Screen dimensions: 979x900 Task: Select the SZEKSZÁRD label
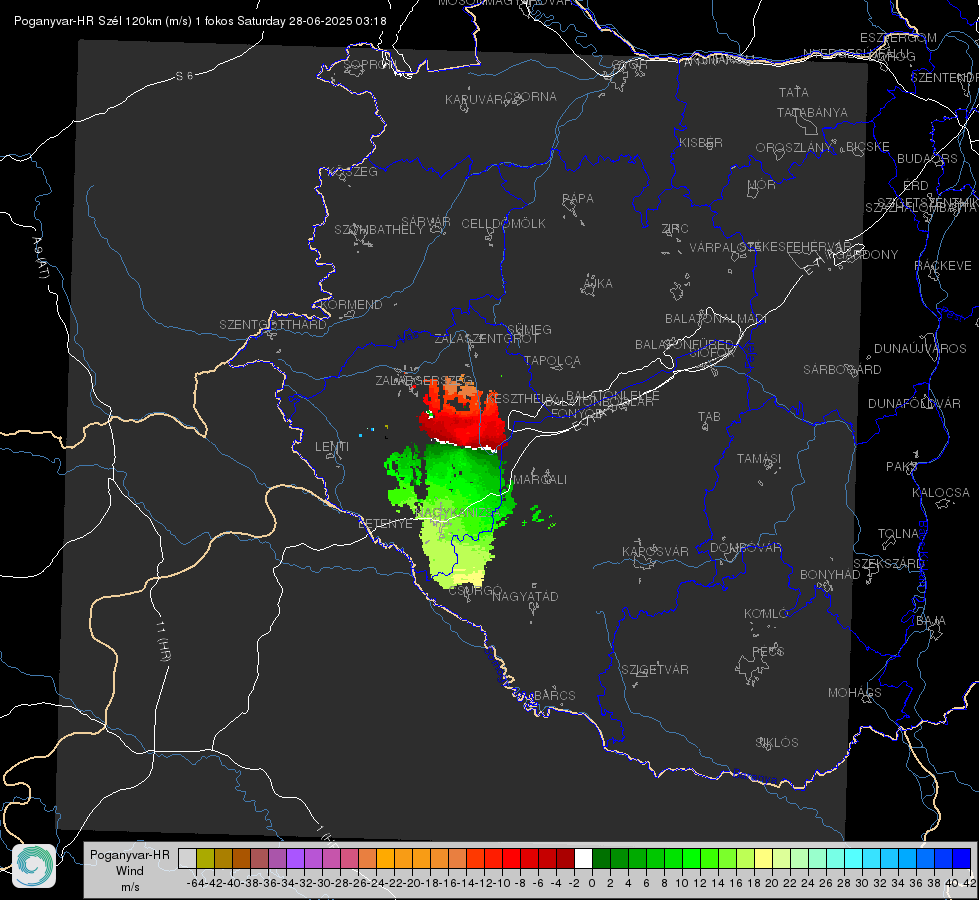(x=888, y=564)
